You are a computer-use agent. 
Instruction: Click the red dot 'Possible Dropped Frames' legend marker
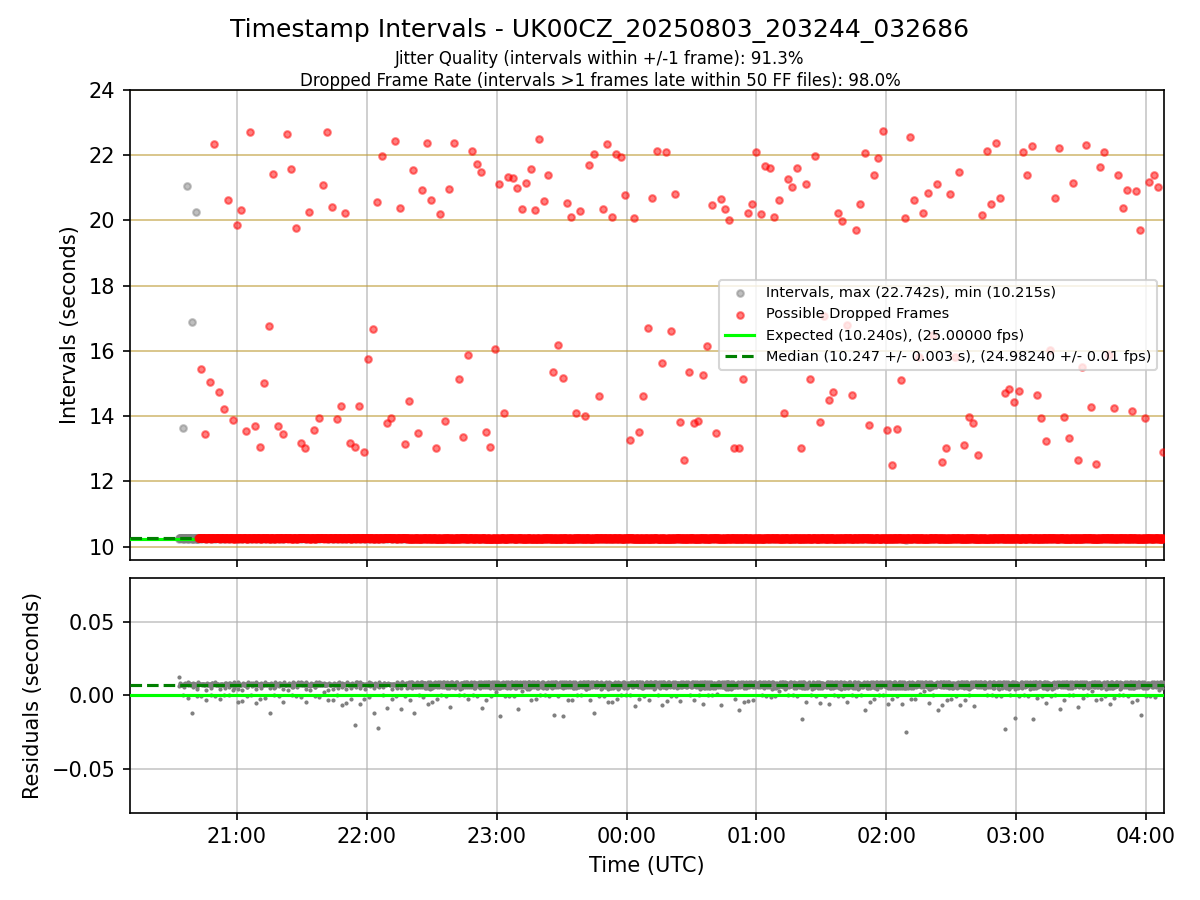pos(740,314)
